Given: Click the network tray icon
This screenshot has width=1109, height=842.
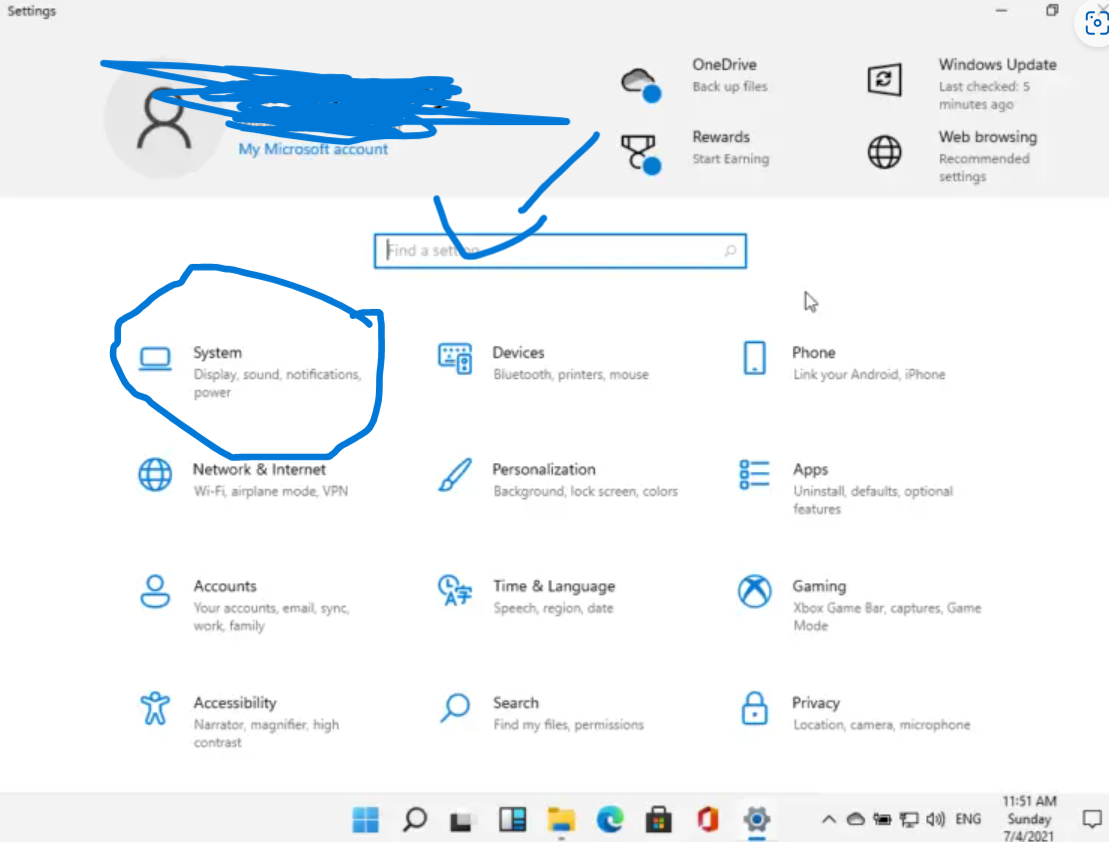Looking at the screenshot, I should pos(909,819).
